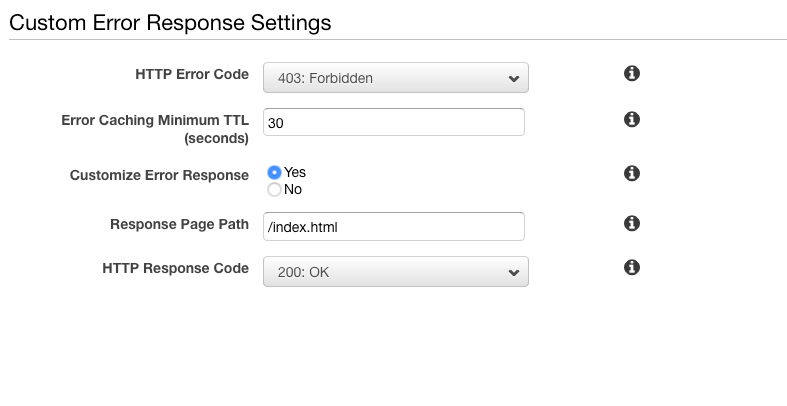
Task: Click the Response Page Path label
Action: click(179, 224)
